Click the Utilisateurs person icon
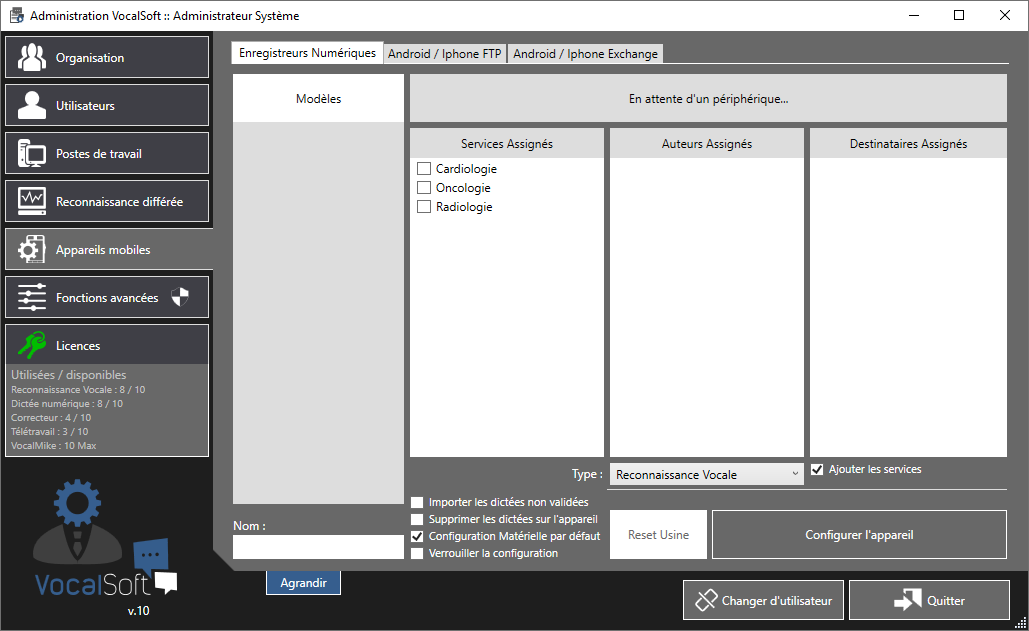The height and width of the screenshot is (631, 1029). coord(32,105)
